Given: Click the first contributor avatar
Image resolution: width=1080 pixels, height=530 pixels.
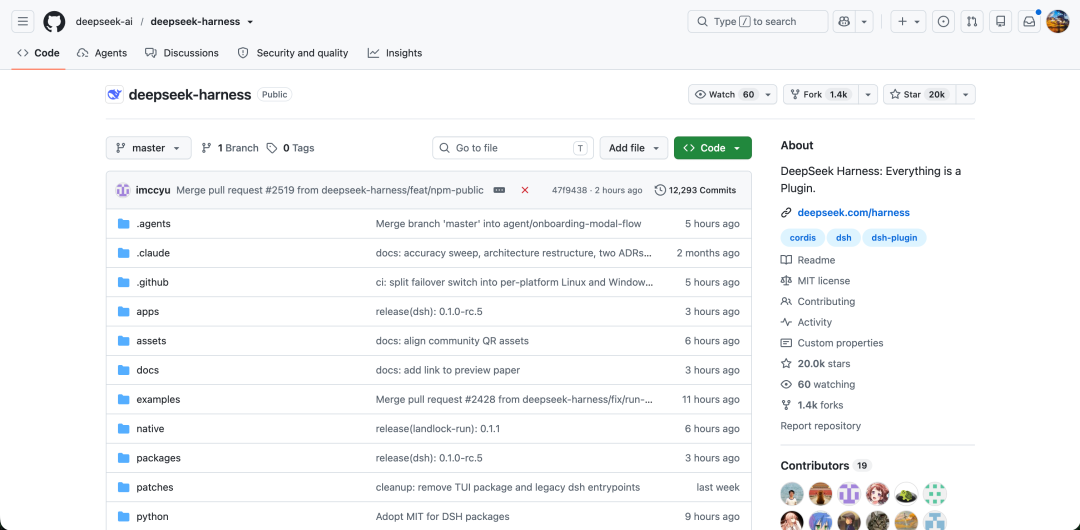Looking at the screenshot, I should click(x=792, y=493).
